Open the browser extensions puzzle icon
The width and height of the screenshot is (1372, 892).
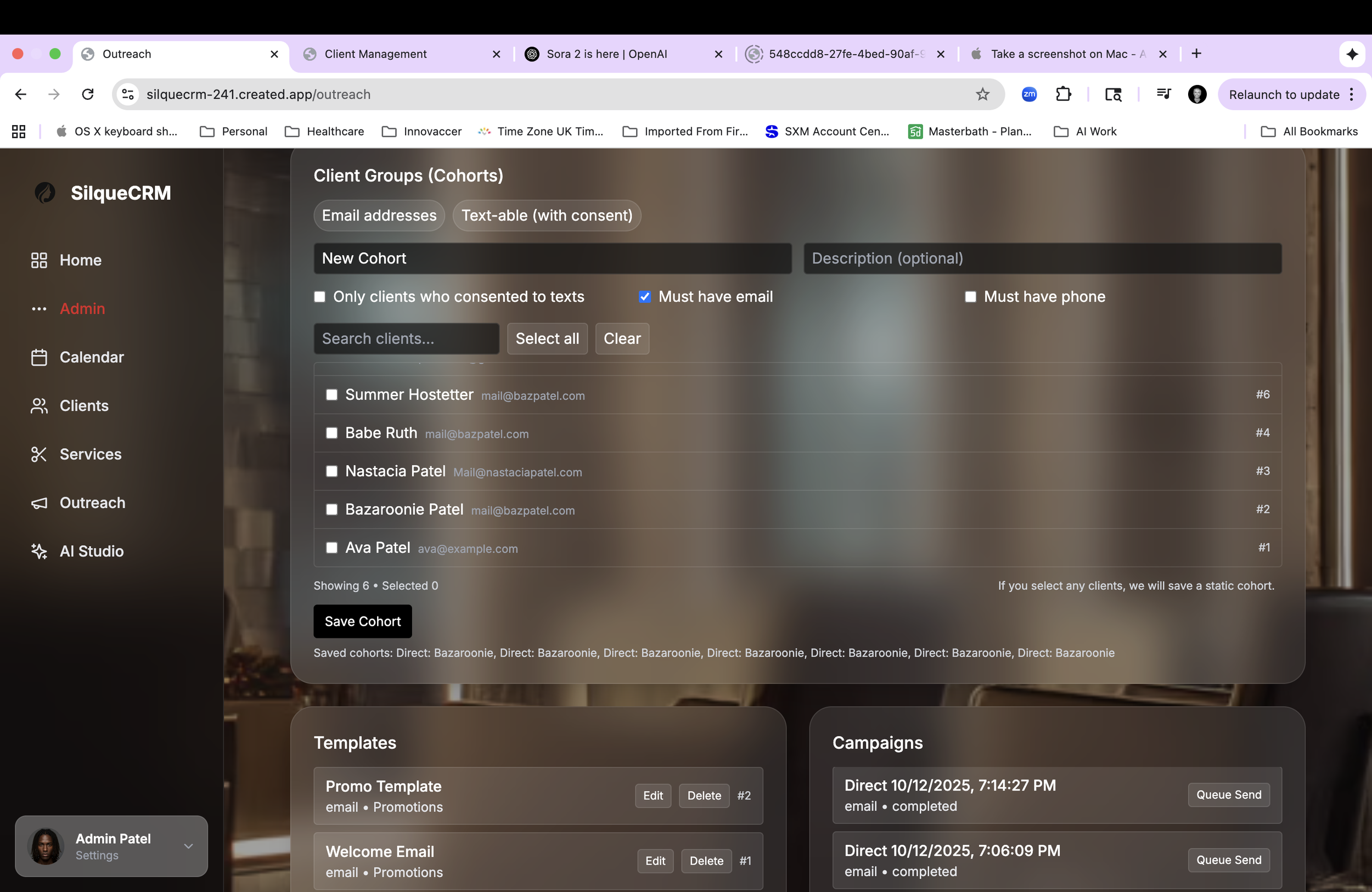click(1063, 94)
